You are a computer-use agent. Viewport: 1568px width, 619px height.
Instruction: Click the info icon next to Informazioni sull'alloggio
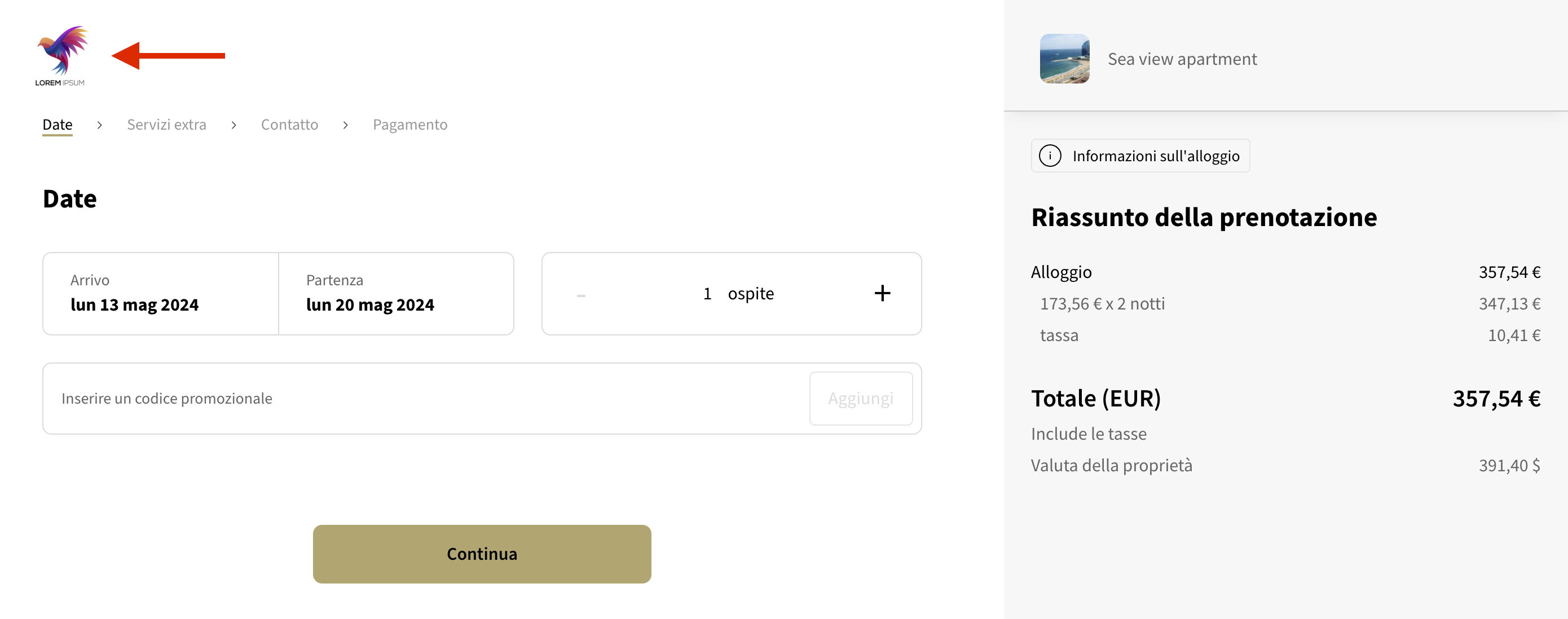1051,155
